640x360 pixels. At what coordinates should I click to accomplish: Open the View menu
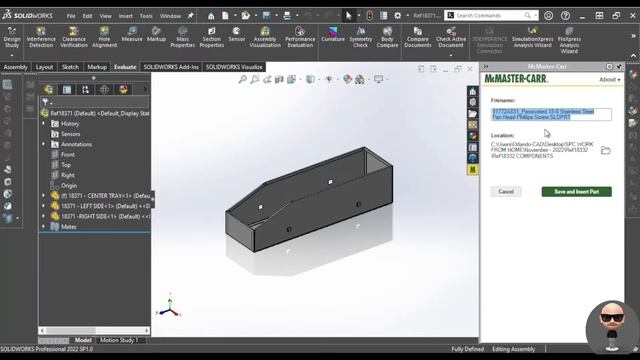point(105,16)
